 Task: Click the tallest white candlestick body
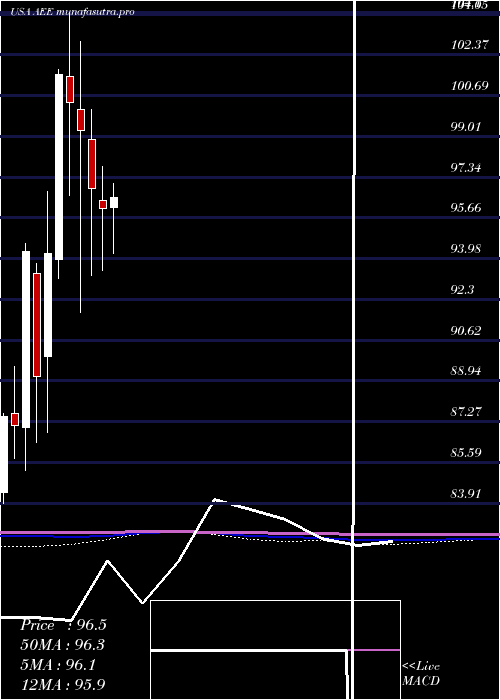pos(59,167)
